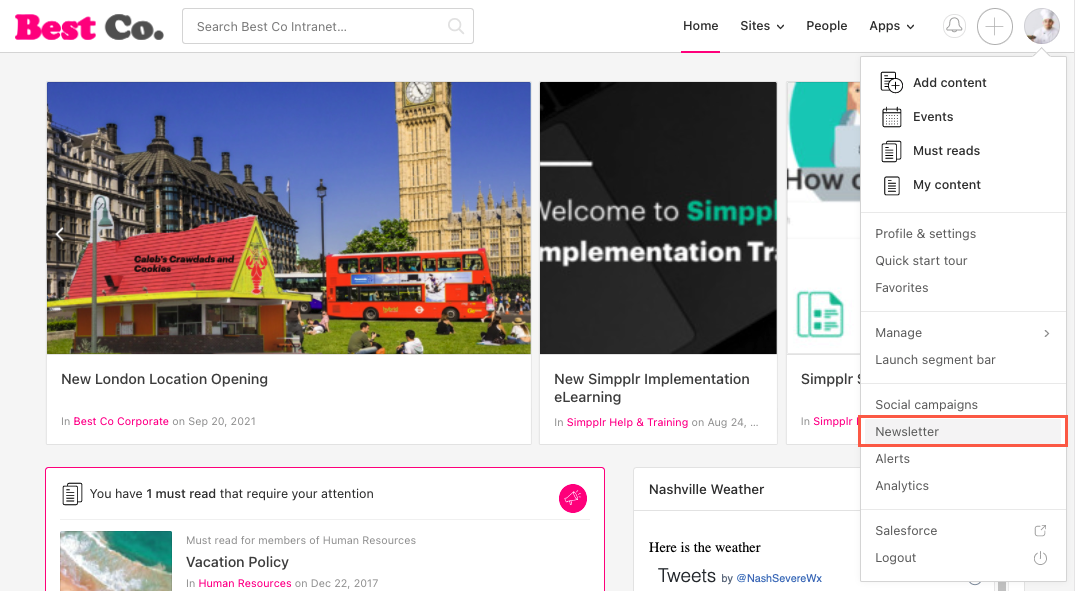
Task: Open New Simpplr Implementation eLearning article
Action: point(651,388)
